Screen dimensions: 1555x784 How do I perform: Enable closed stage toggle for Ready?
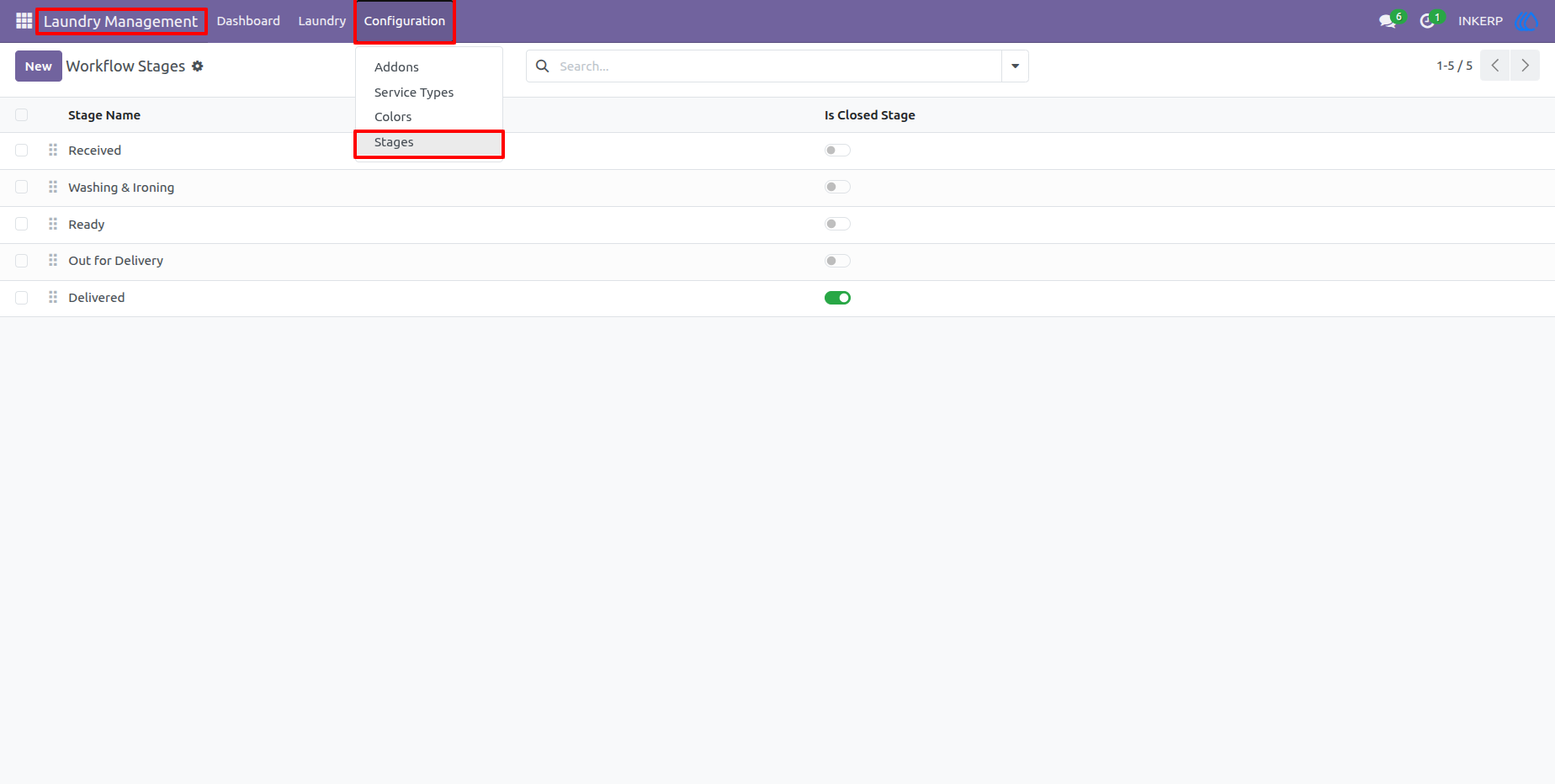(837, 224)
